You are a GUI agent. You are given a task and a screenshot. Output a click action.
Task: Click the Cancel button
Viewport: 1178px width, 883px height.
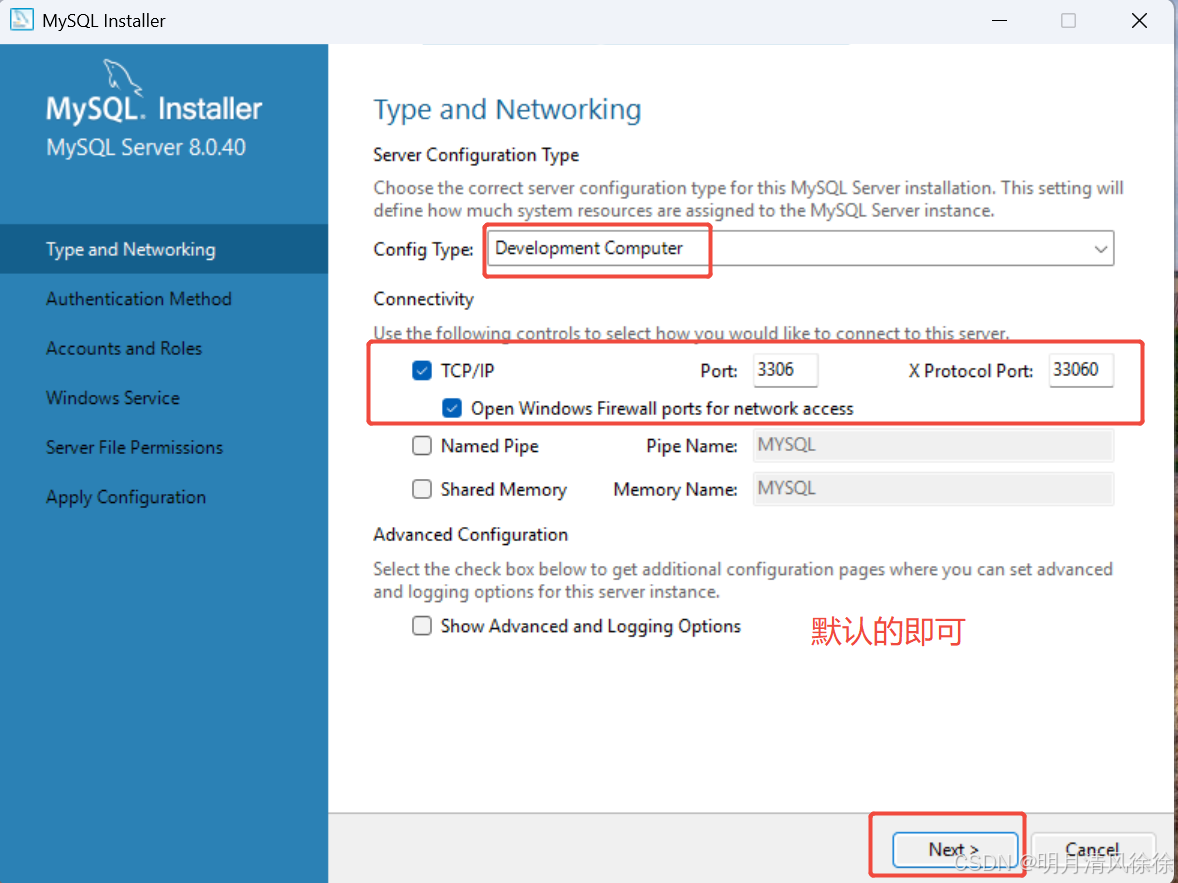tap(1092, 850)
